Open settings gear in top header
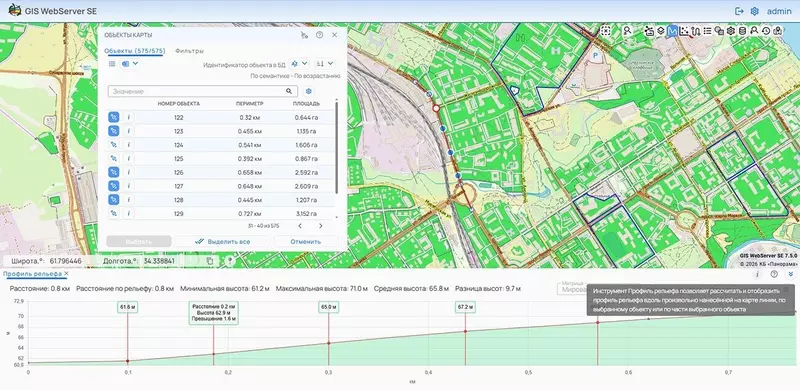The image size is (800, 390). click(755, 11)
